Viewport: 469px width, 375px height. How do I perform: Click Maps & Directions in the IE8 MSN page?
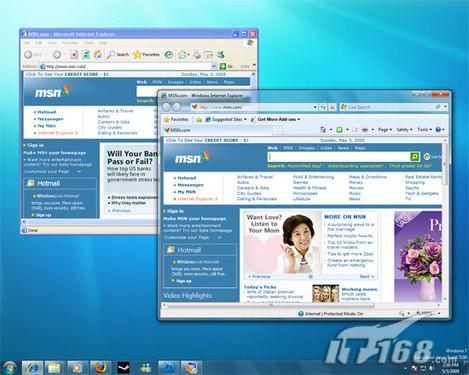(x=368, y=177)
